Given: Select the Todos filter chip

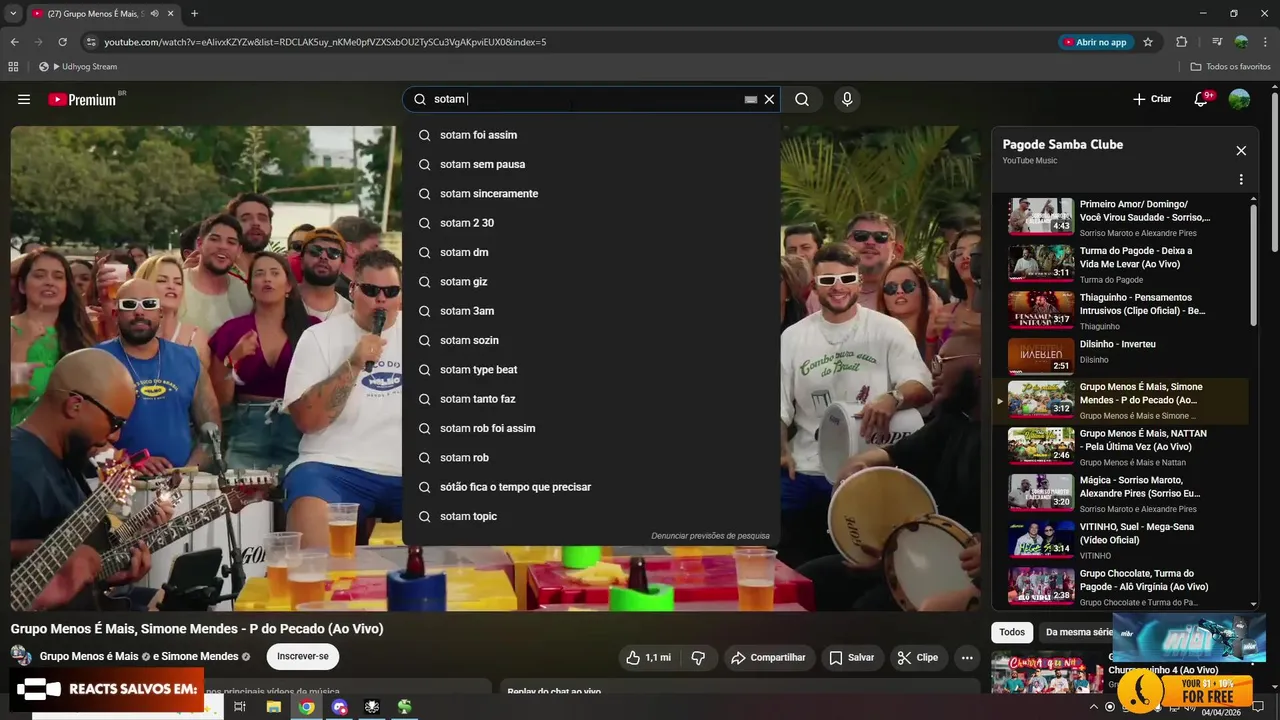Looking at the screenshot, I should click(1012, 632).
